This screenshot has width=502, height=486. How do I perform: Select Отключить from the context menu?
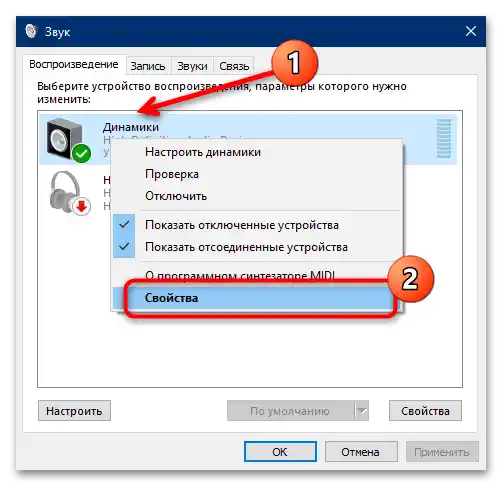176,196
